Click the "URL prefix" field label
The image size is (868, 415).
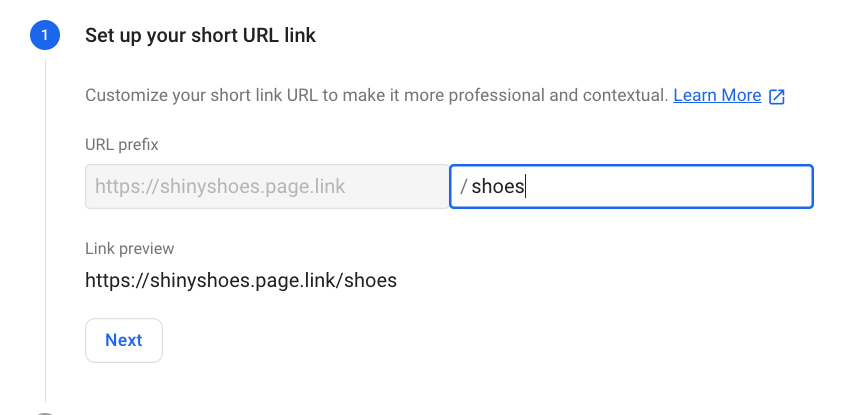[x=122, y=145]
